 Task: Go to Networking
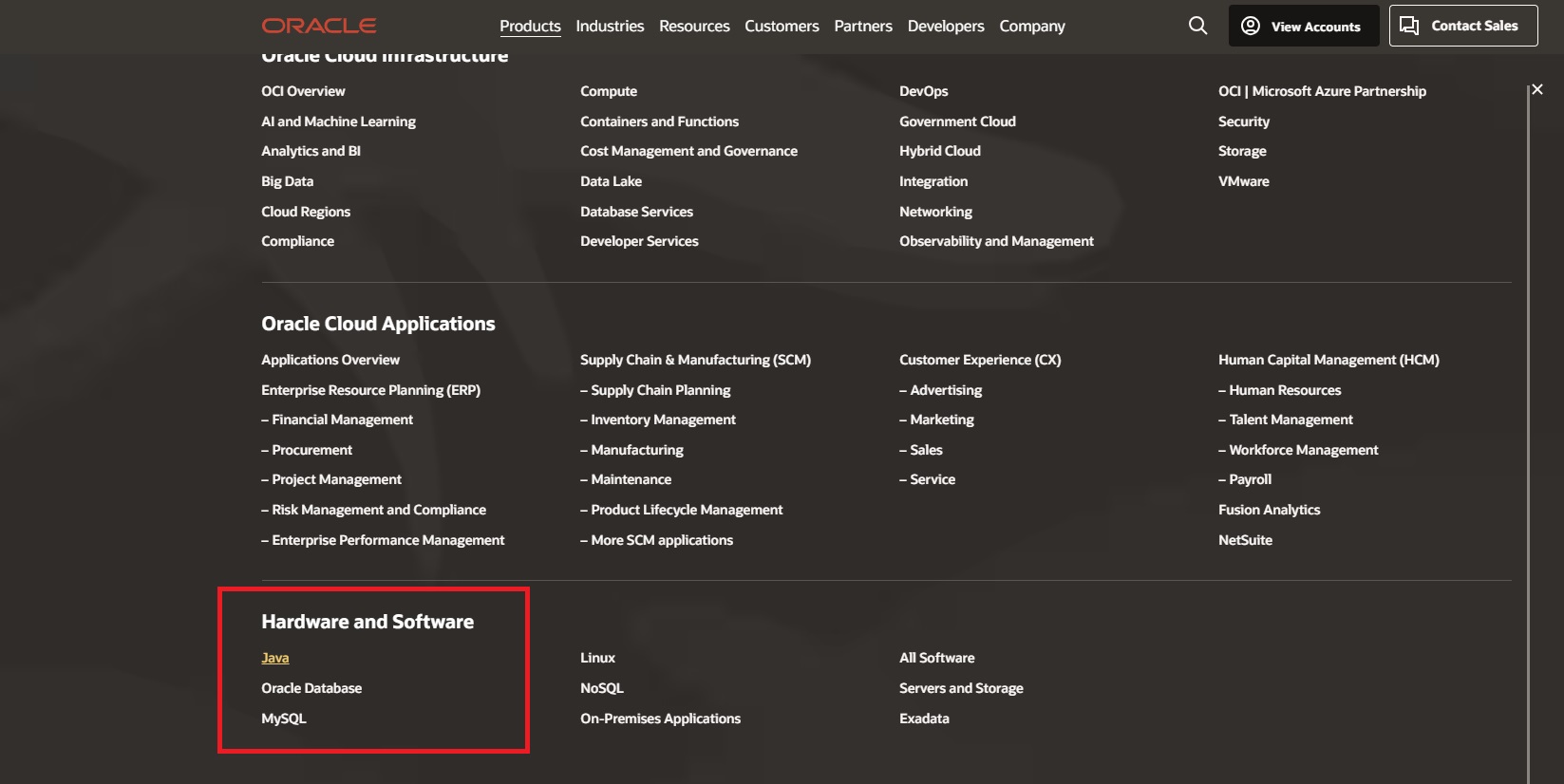coord(935,212)
